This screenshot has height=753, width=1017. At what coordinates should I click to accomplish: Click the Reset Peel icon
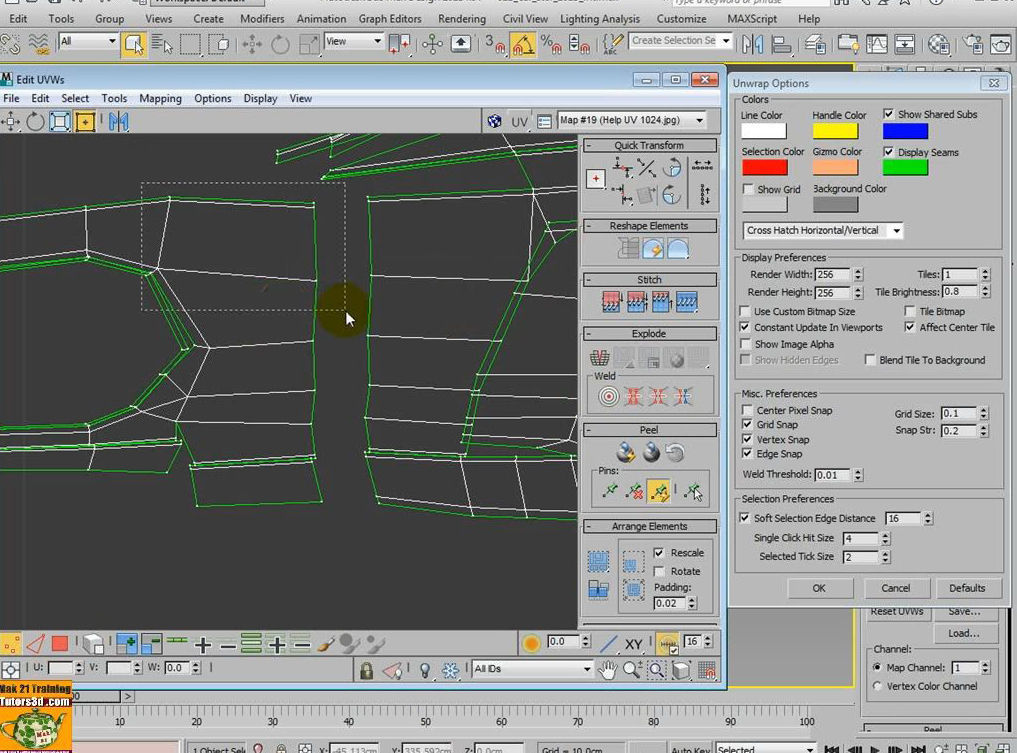[675, 452]
